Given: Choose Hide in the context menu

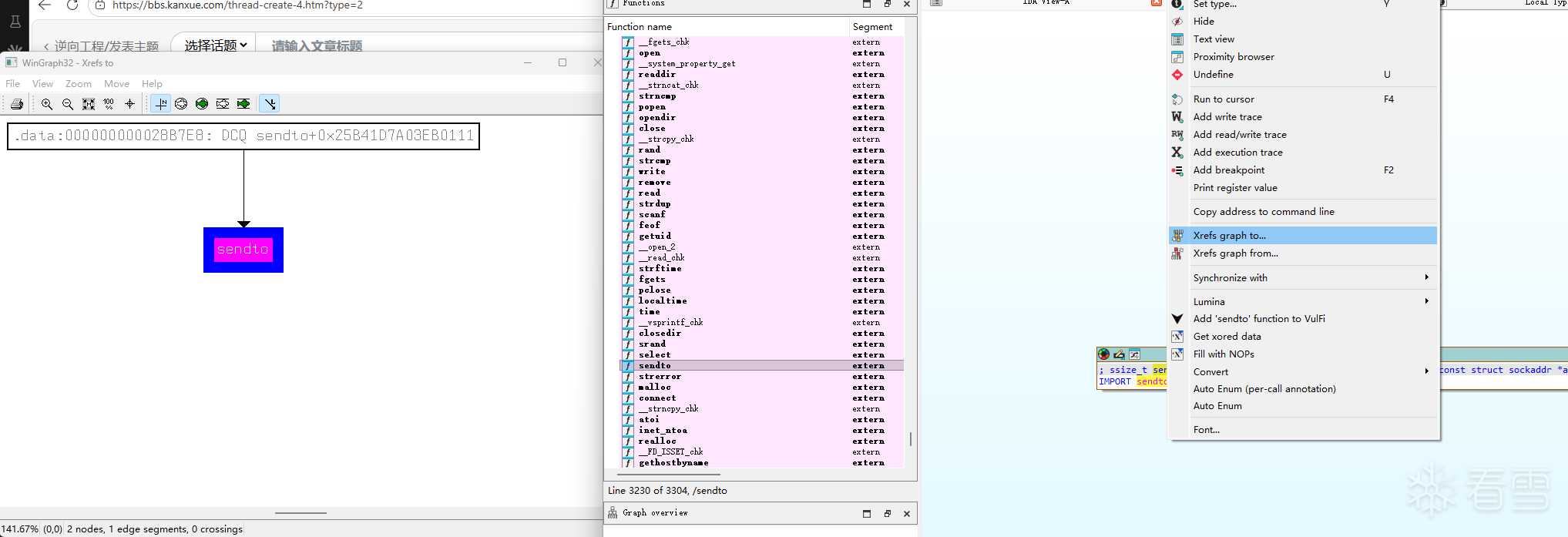Looking at the screenshot, I should (1304, 22).
